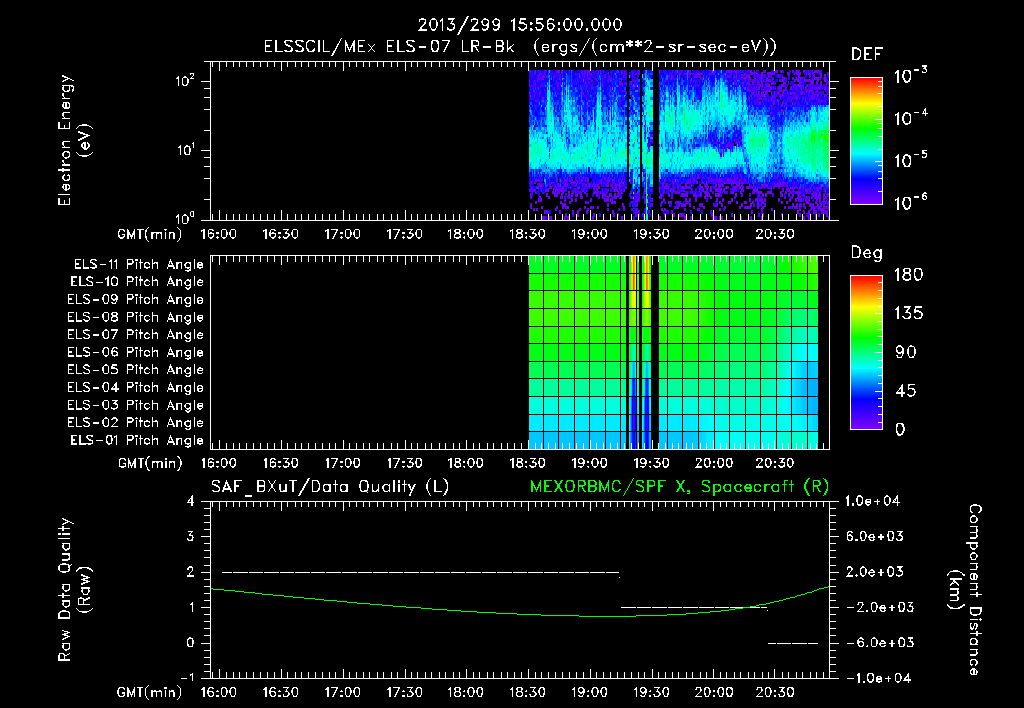This screenshot has height=708, width=1024.
Task: Click the 90 label on Deg scale
Action: [x=906, y=352]
